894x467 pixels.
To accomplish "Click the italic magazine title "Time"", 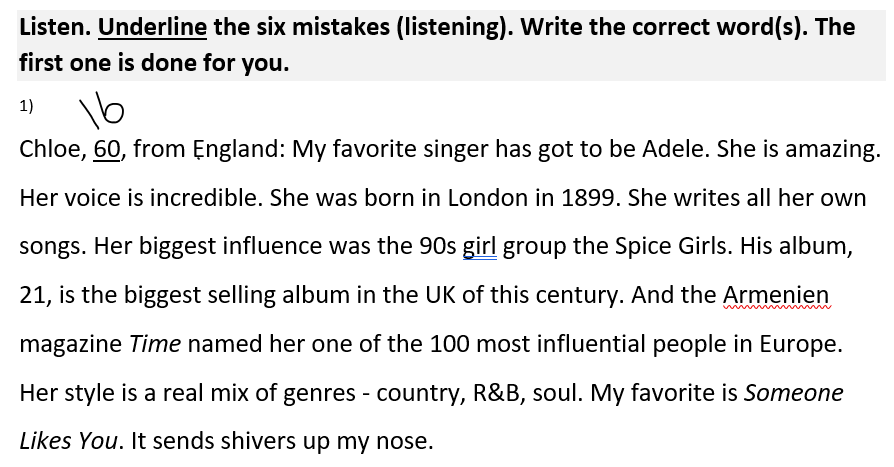I will pyautogui.click(x=155, y=344).
